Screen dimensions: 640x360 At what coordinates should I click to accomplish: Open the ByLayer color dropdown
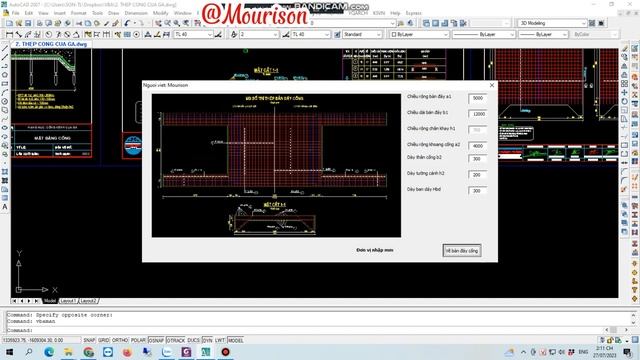(419, 35)
